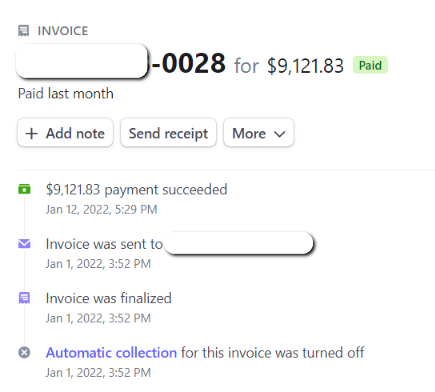435x392 pixels.
Task: Click the purple envelope icon for sent invoice
Action: click(24, 244)
